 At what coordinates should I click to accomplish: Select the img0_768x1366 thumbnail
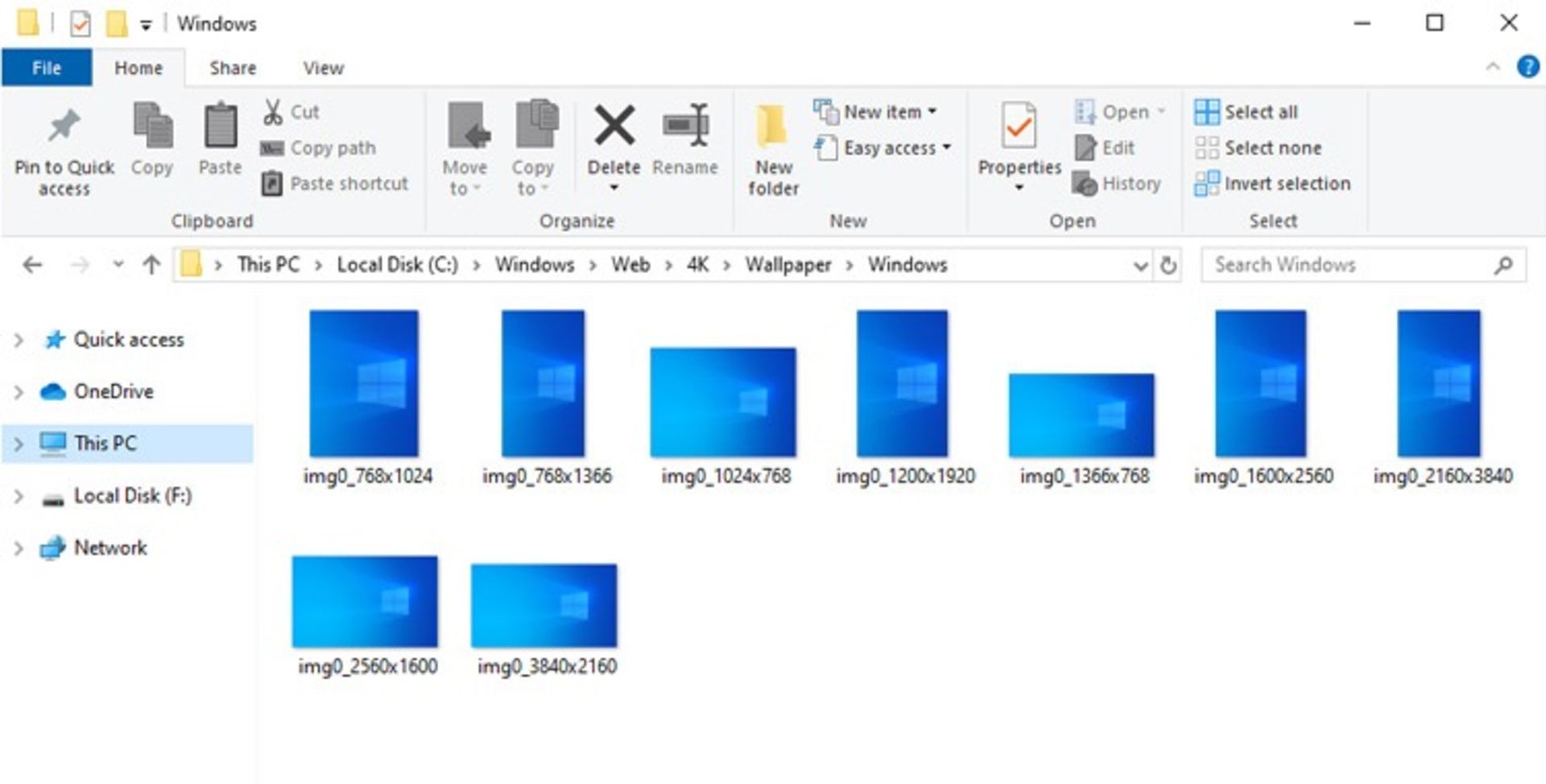[x=543, y=384]
